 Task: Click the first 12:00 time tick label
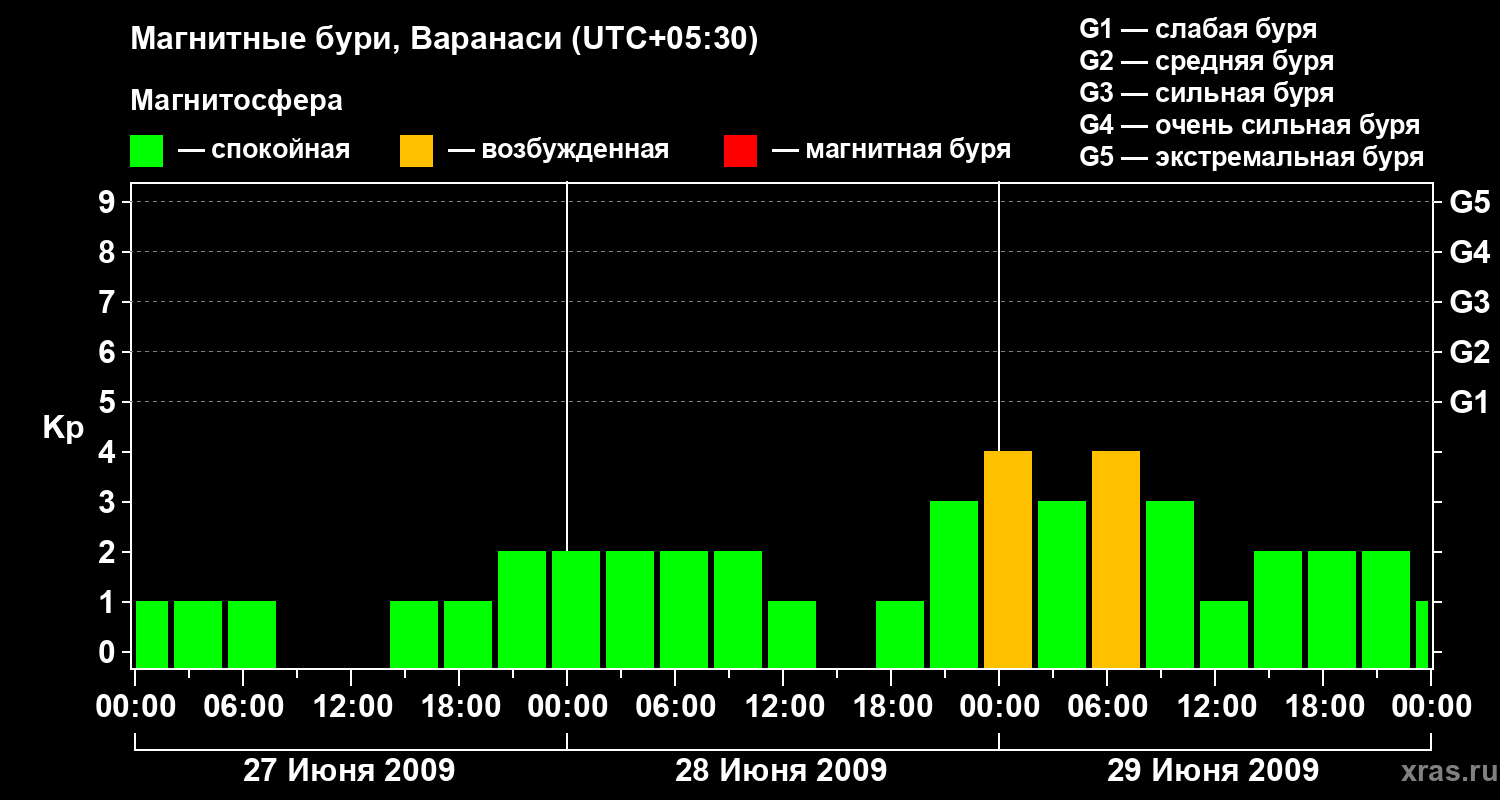coord(351,706)
